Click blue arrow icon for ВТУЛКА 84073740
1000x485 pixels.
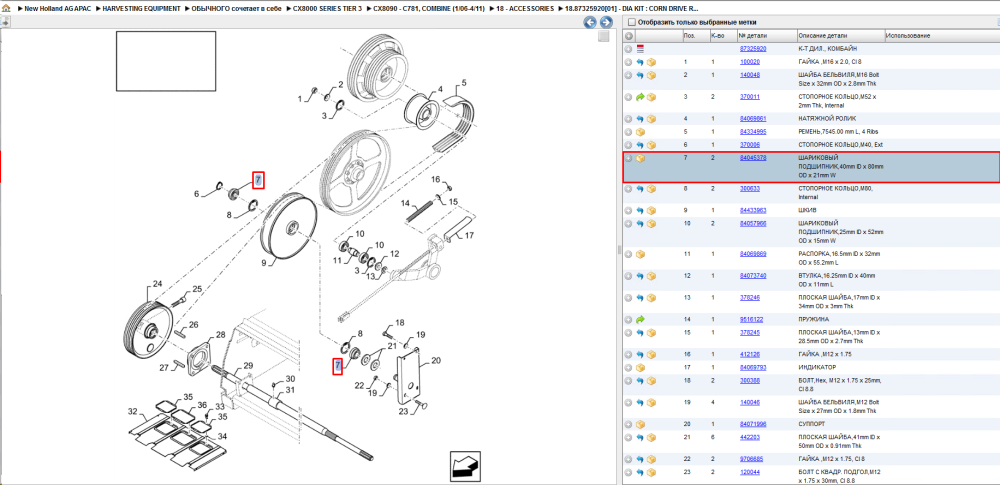640,276
